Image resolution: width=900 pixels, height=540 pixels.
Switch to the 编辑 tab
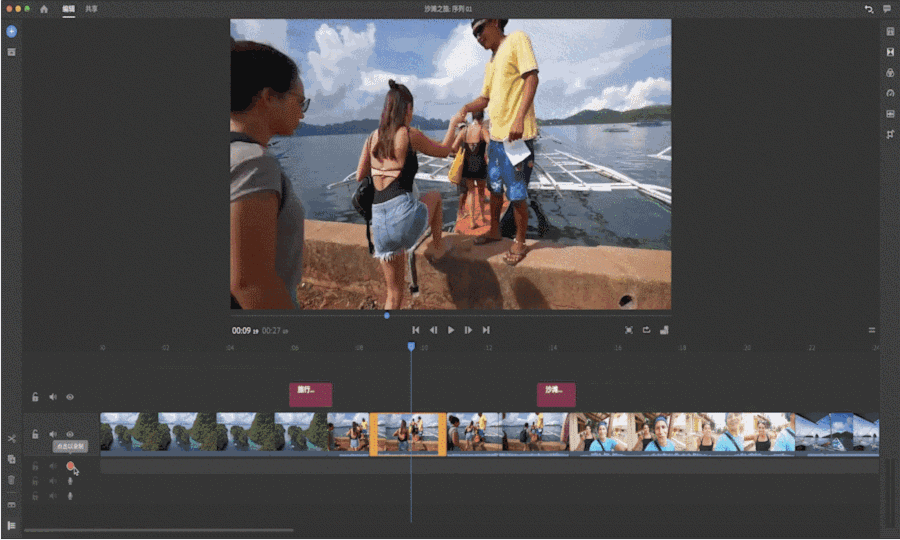pos(68,9)
